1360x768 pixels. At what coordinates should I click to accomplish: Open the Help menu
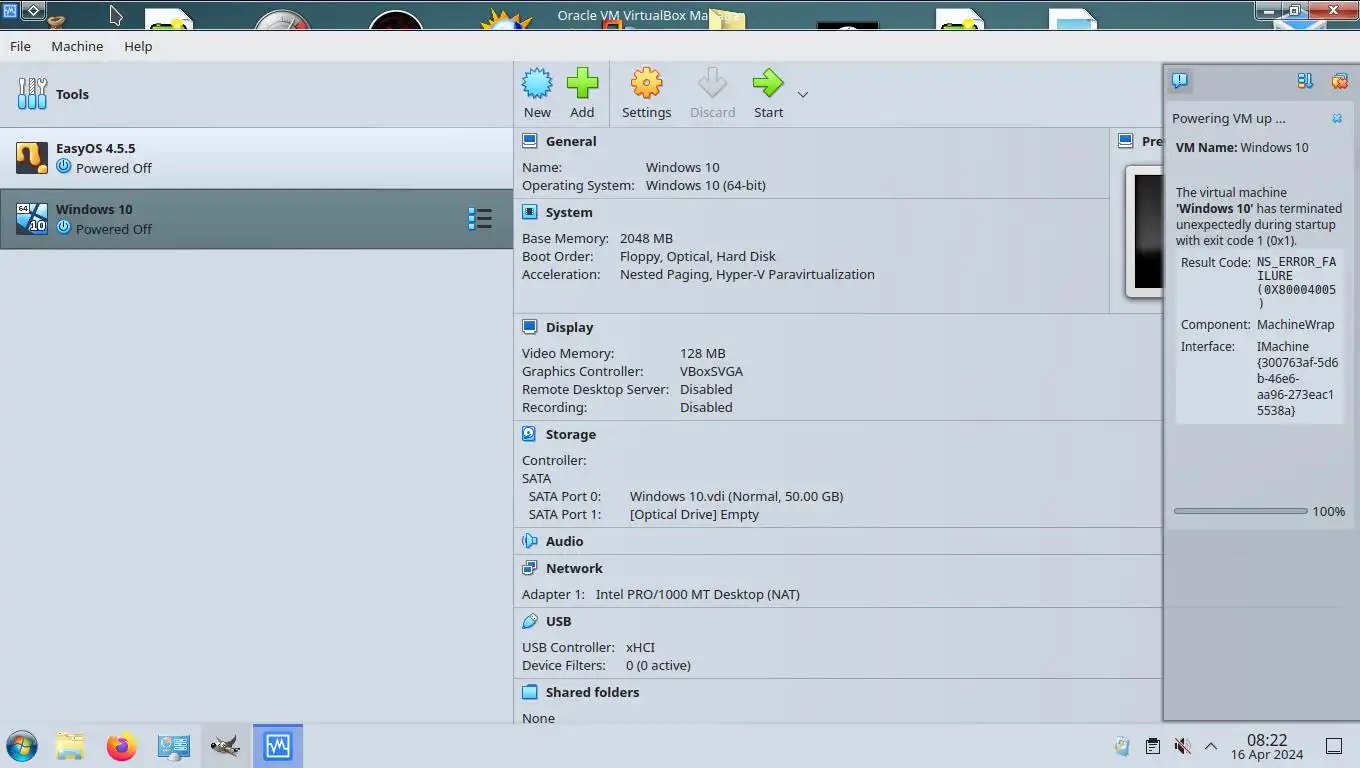(138, 46)
